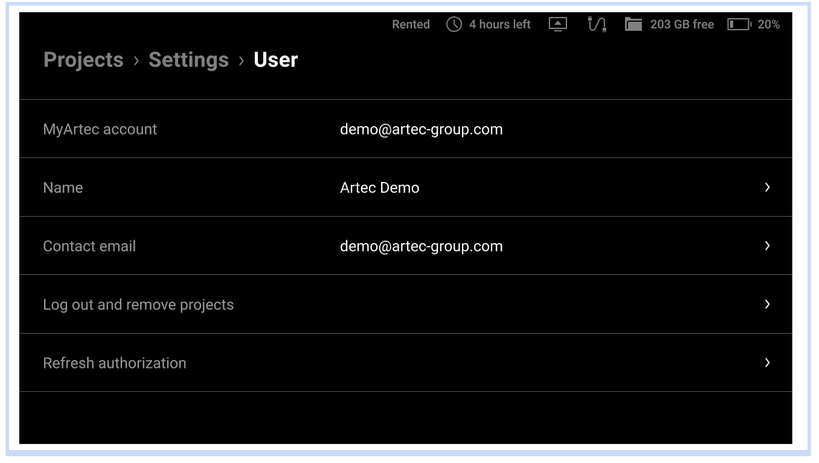Tap the battery level icon
The width and height of the screenshot is (819, 463).
coord(739,24)
